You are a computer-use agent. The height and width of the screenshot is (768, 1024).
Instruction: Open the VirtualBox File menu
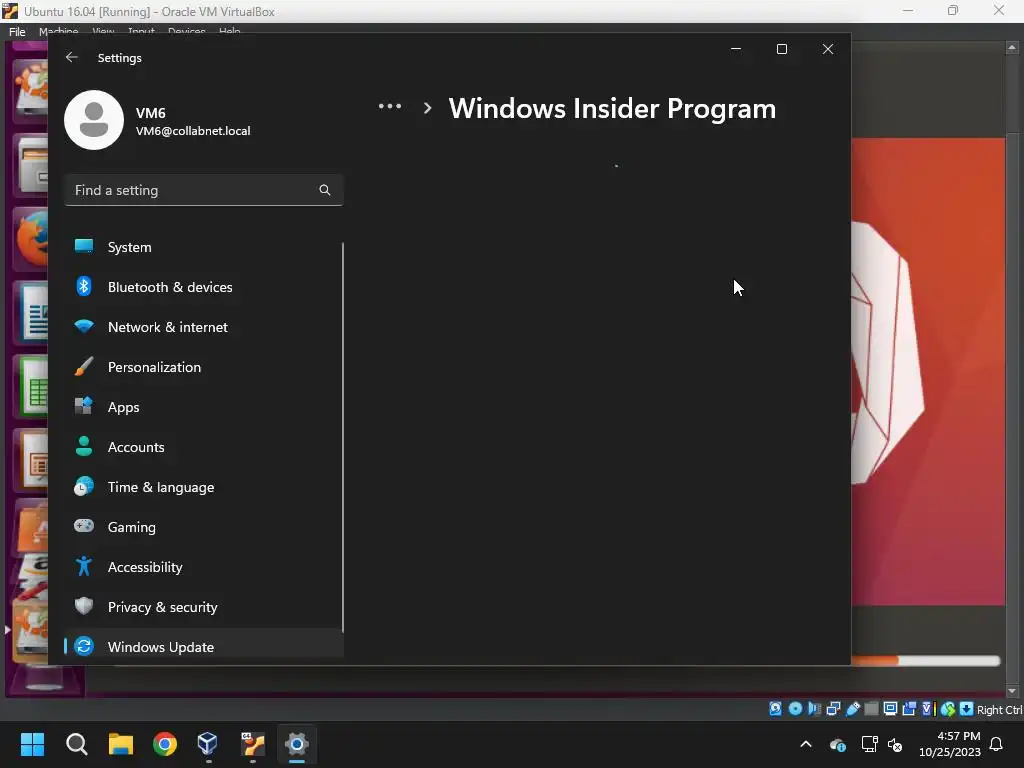click(x=17, y=31)
